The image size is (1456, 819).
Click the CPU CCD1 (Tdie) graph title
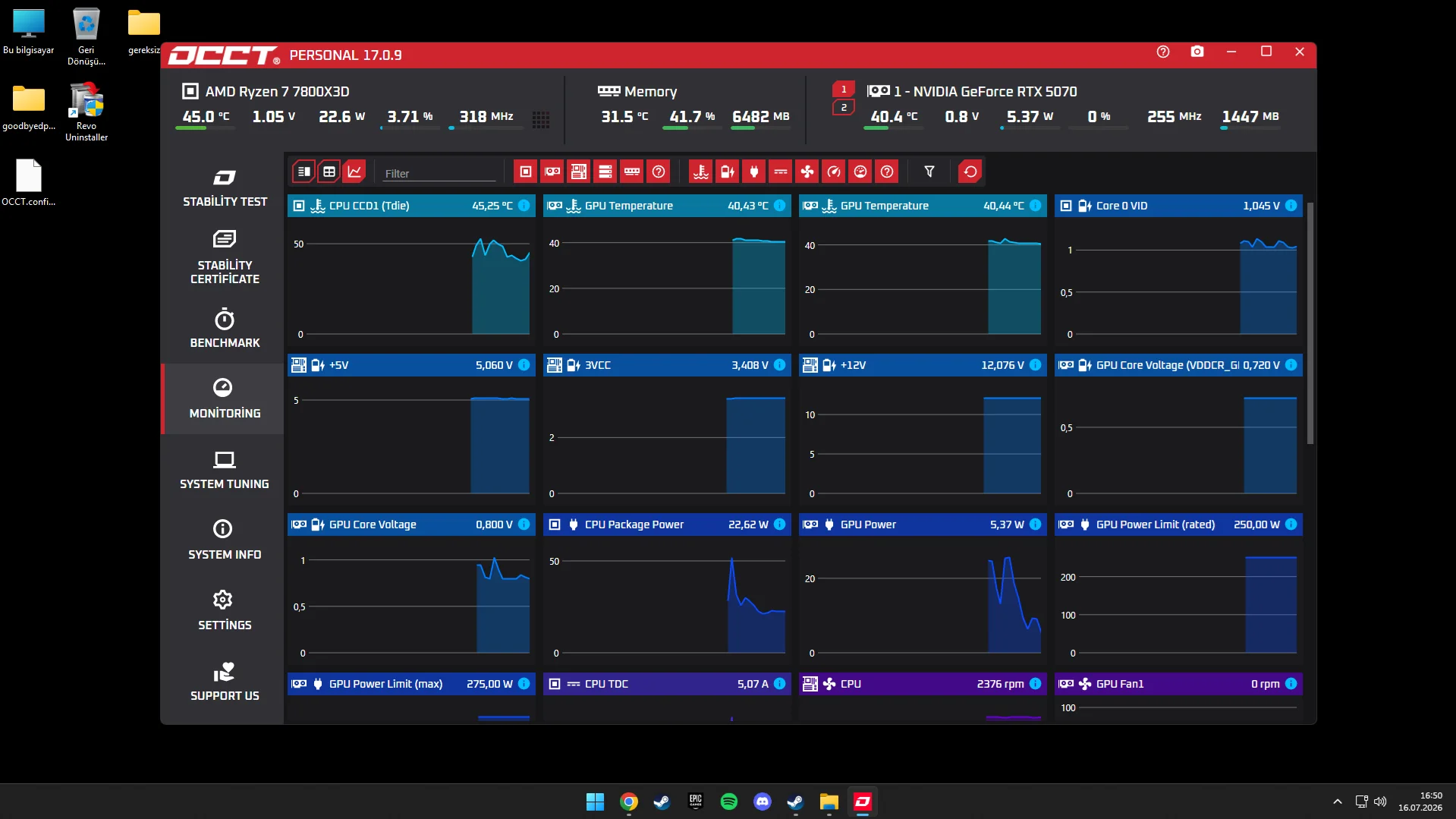pyautogui.click(x=370, y=206)
